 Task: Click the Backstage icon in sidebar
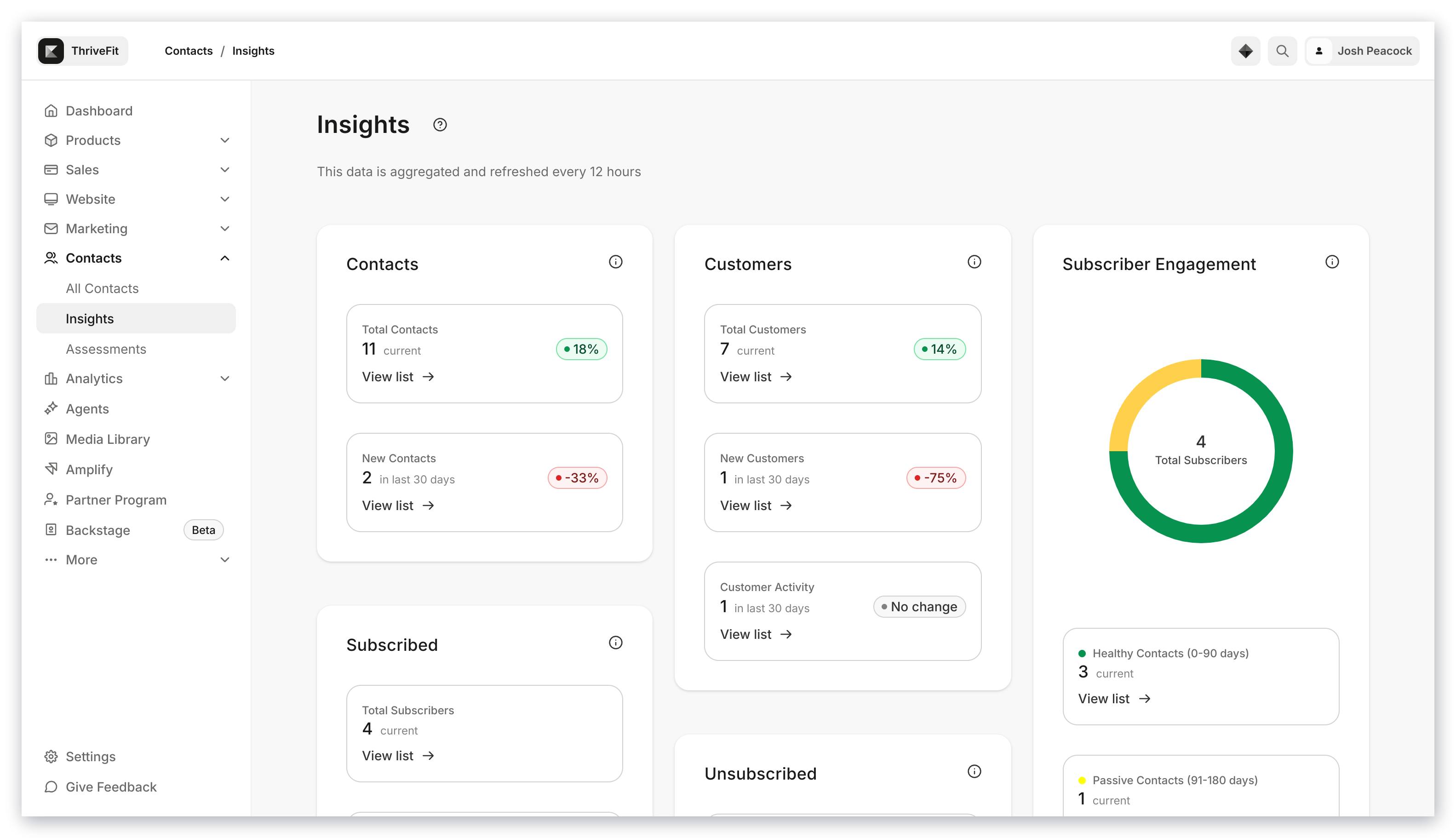point(51,529)
